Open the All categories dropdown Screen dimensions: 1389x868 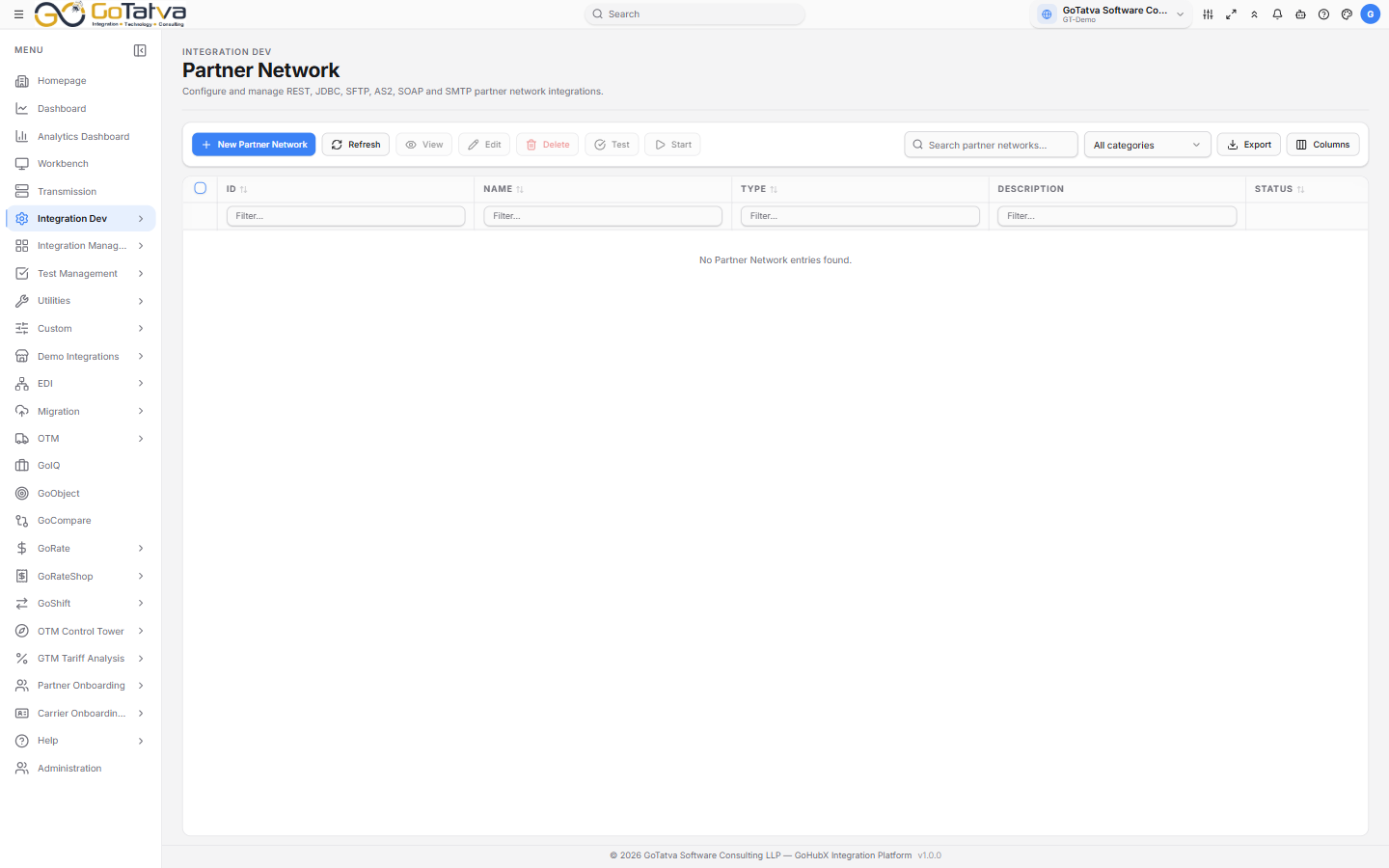click(x=1147, y=145)
